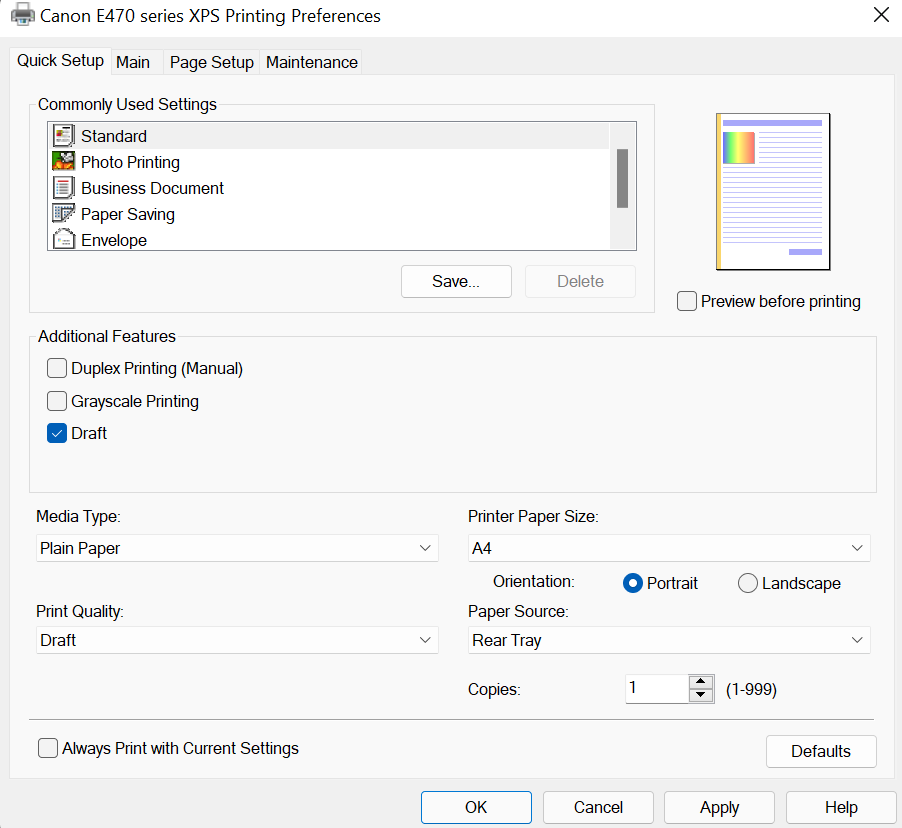Open the Maintenance tab
Image resolution: width=902 pixels, height=828 pixels.
pos(311,61)
